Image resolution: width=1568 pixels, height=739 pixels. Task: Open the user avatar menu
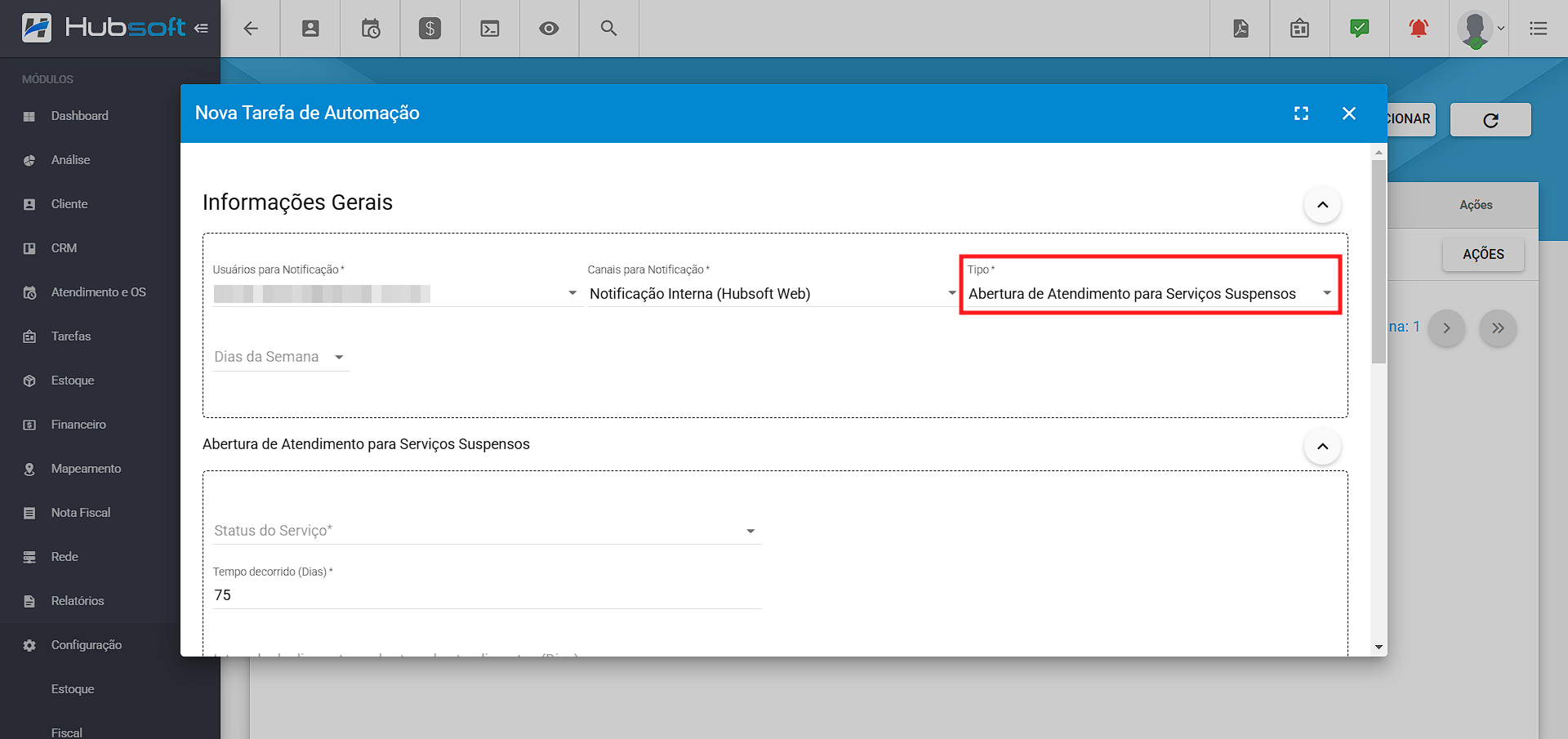[x=1480, y=29]
